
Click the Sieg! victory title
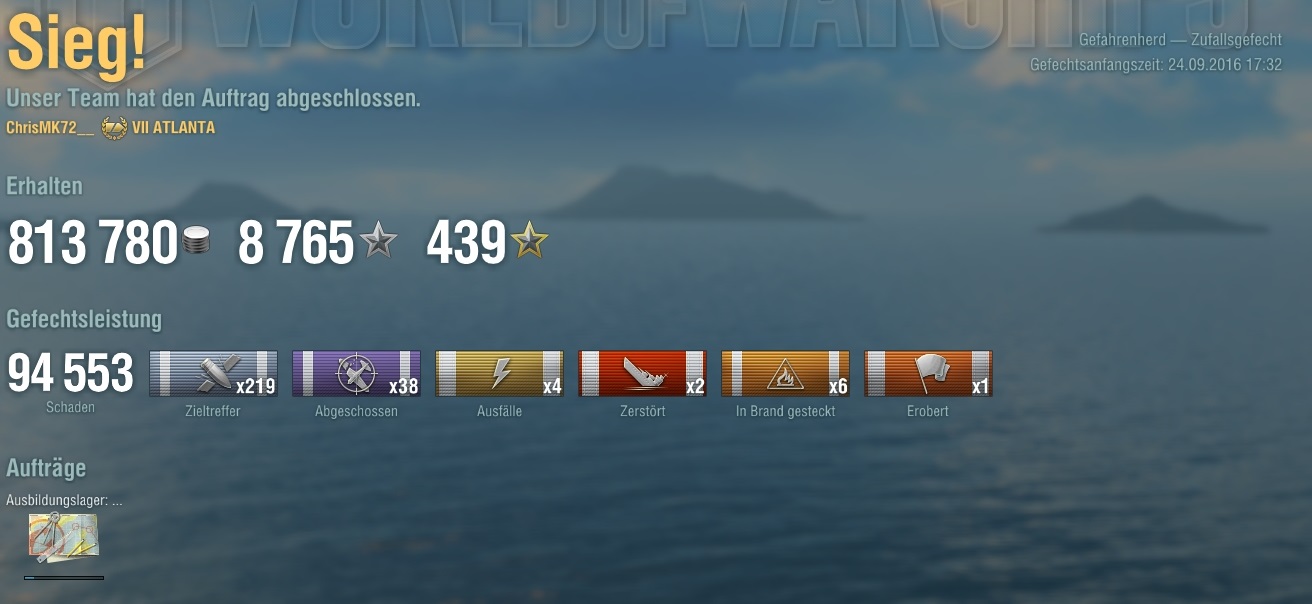coord(77,45)
